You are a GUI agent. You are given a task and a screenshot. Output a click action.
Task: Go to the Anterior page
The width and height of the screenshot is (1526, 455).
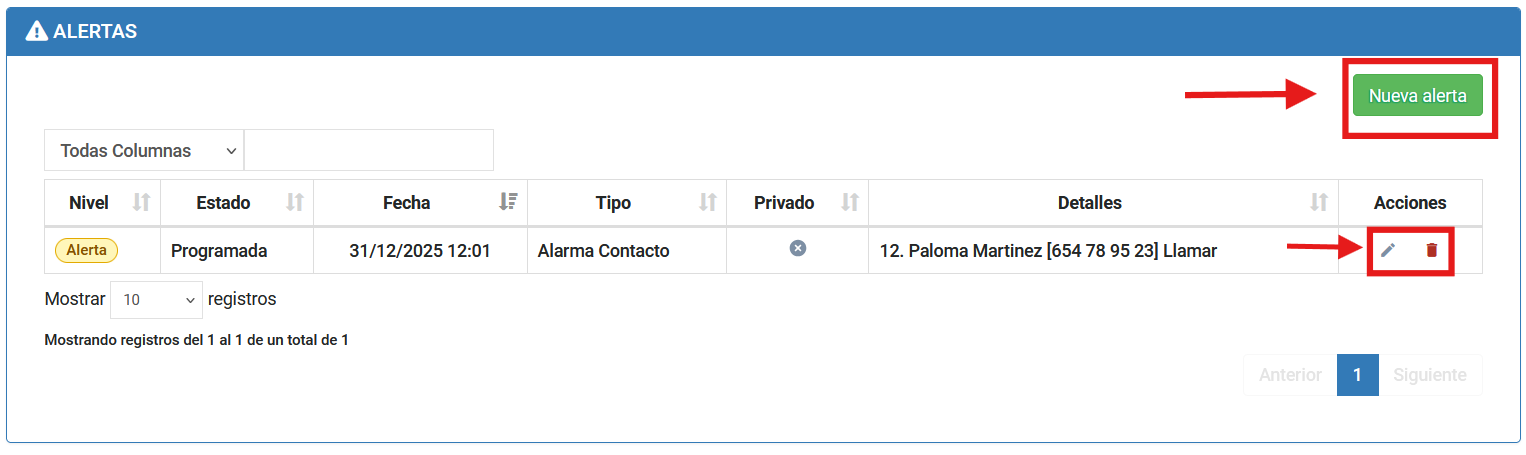point(1290,375)
